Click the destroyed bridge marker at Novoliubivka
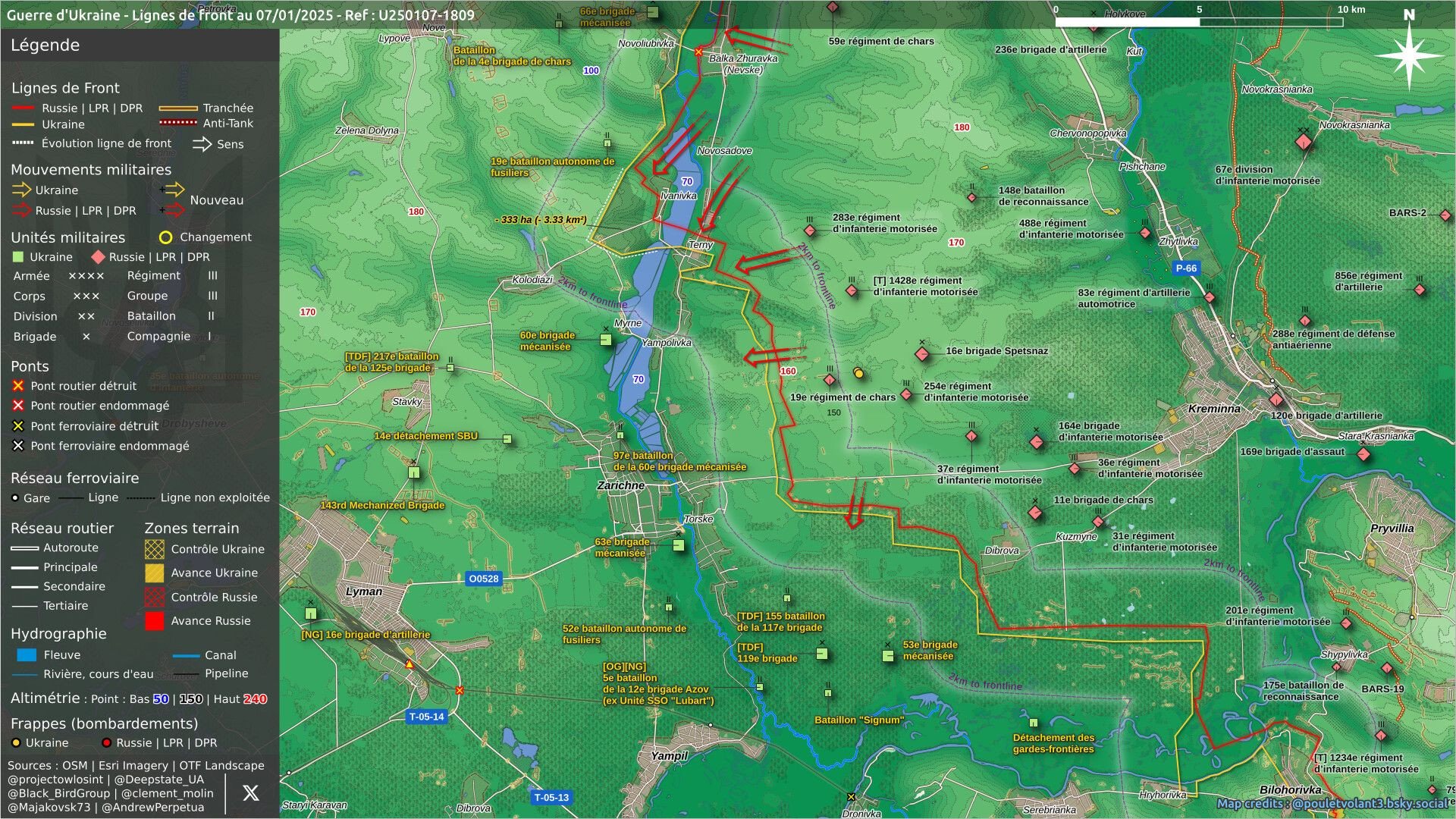Image resolution: width=1456 pixels, height=819 pixels. tap(698, 52)
